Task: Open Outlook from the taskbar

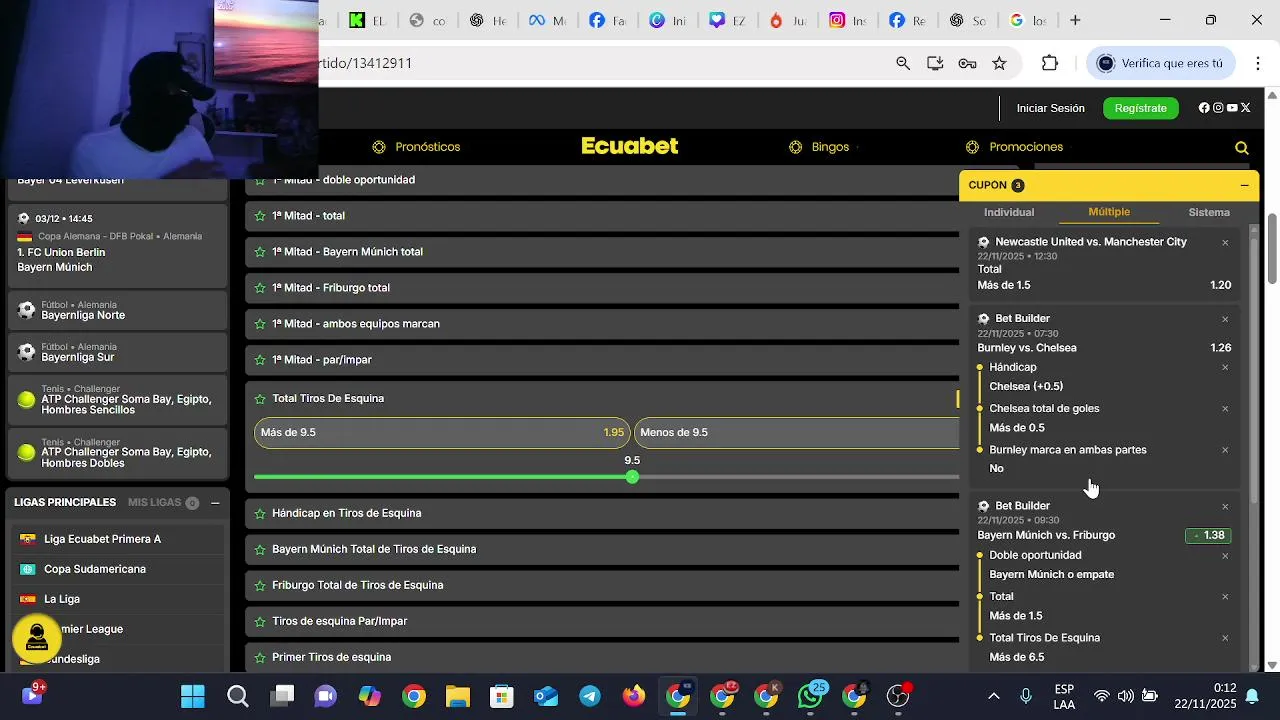Action: [x=546, y=696]
